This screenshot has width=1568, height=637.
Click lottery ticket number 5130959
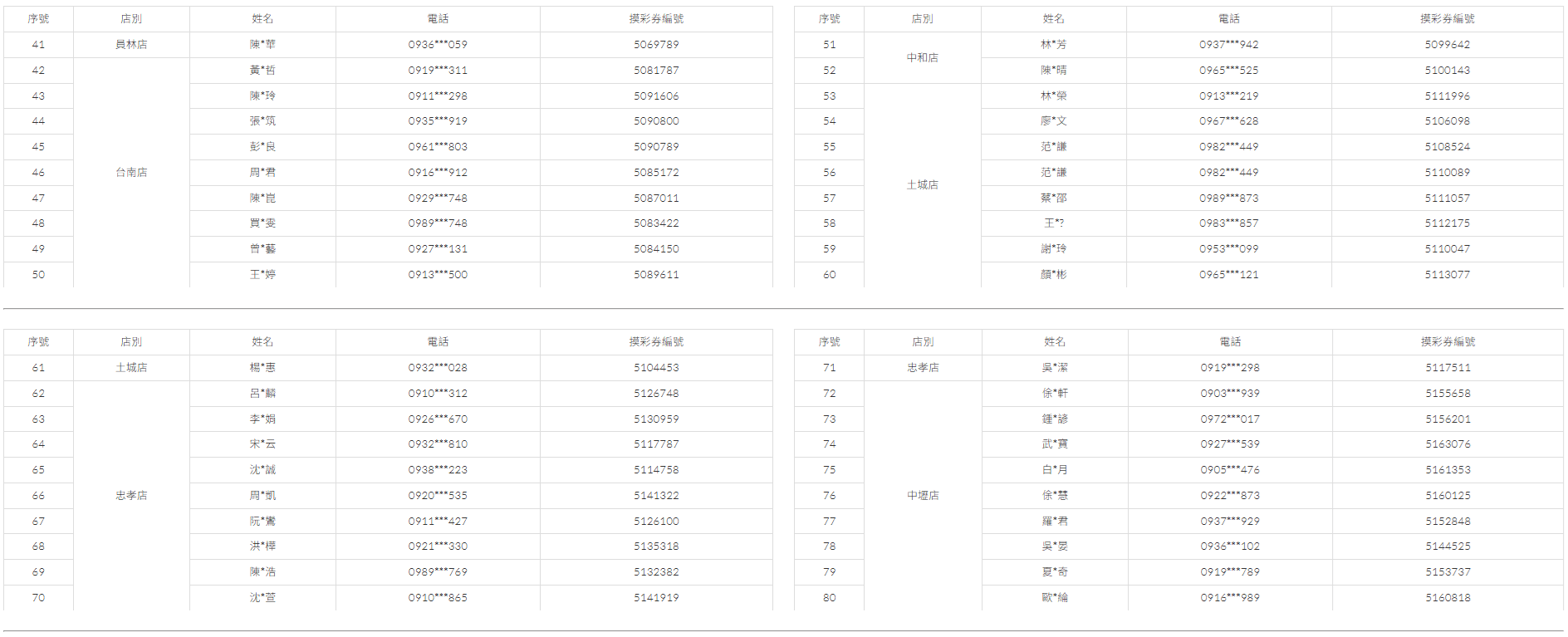[x=656, y=419]
